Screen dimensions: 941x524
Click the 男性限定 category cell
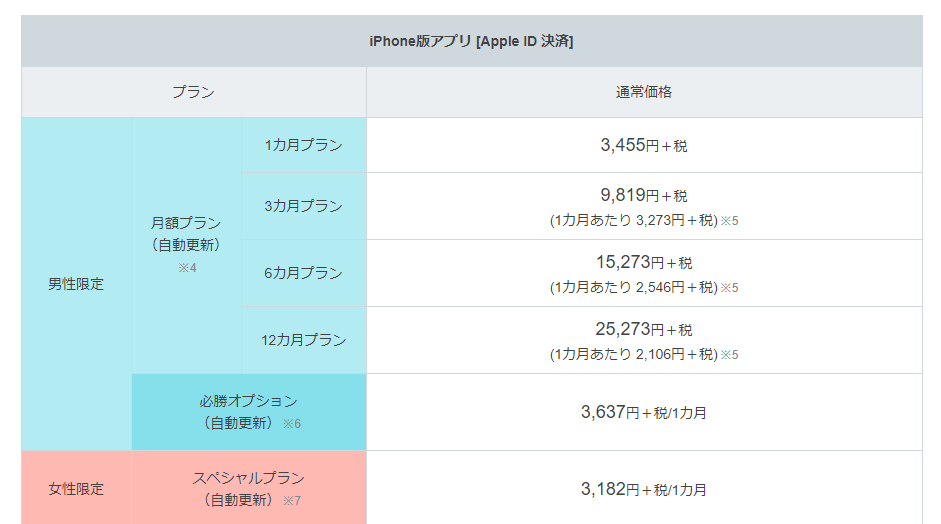[x=76, y=284]
